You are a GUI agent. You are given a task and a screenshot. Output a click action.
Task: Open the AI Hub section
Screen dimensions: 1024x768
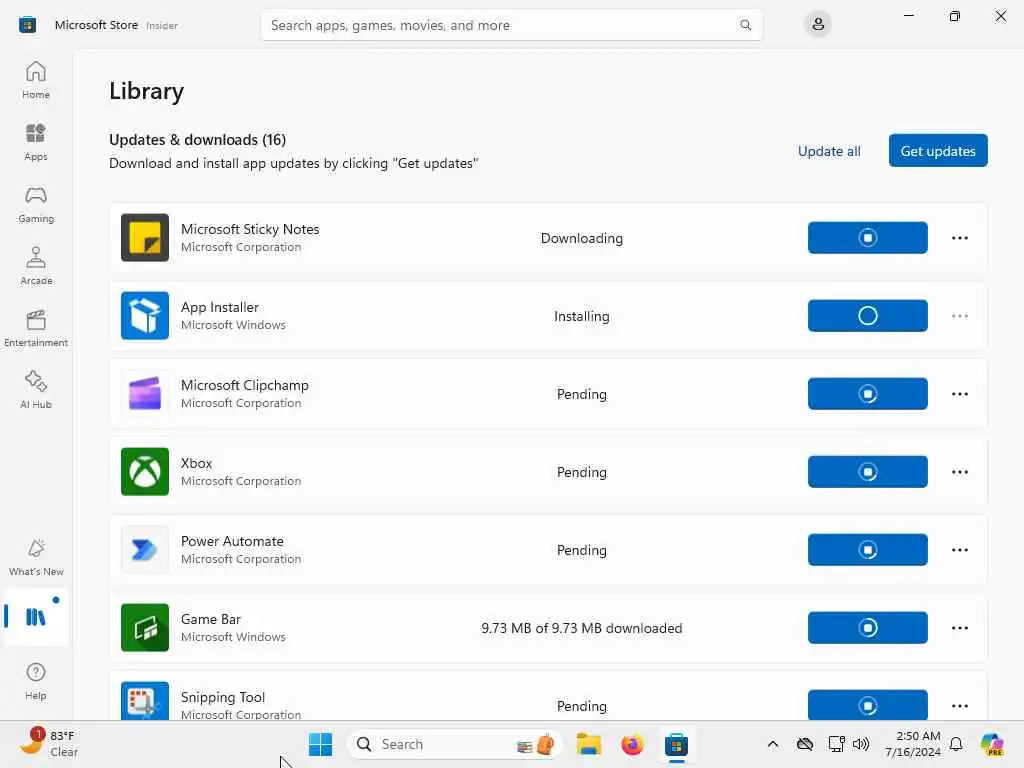[x=36, y=391]
